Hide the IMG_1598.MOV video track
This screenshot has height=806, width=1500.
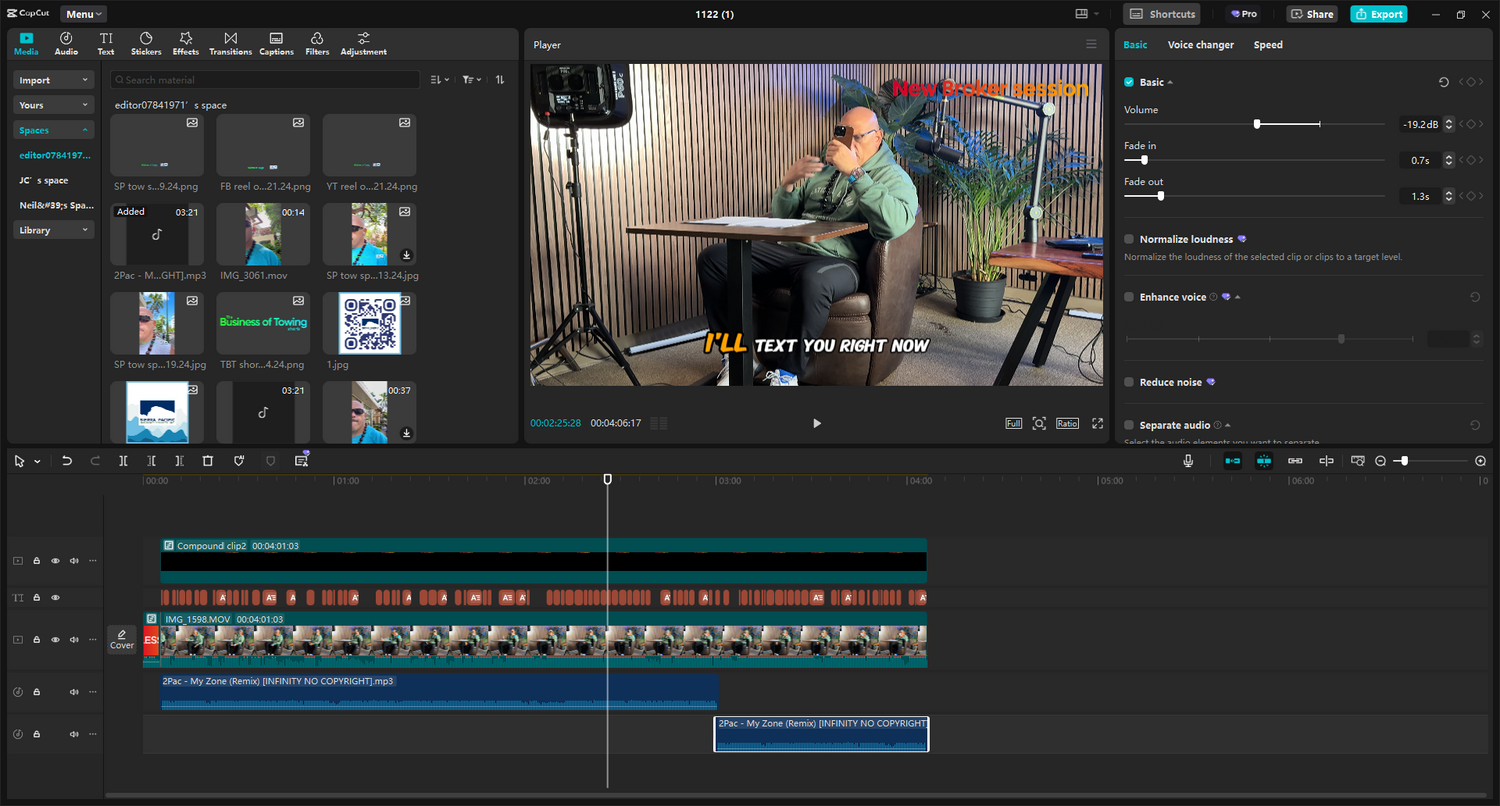click(x=55, y=640)
